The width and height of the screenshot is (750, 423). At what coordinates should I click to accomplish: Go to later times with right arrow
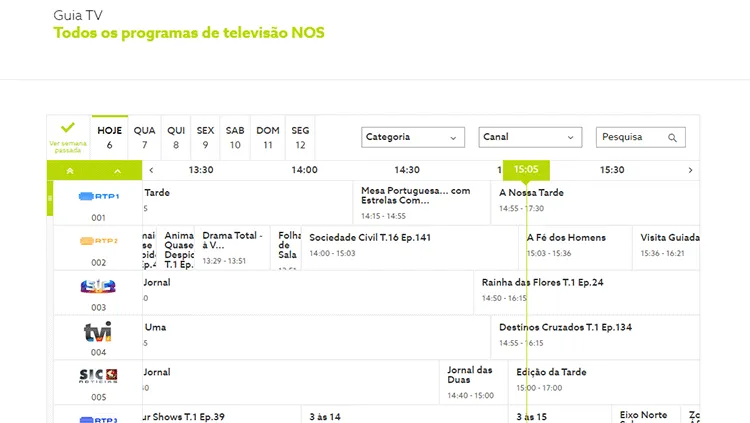[x=690, y=170]
